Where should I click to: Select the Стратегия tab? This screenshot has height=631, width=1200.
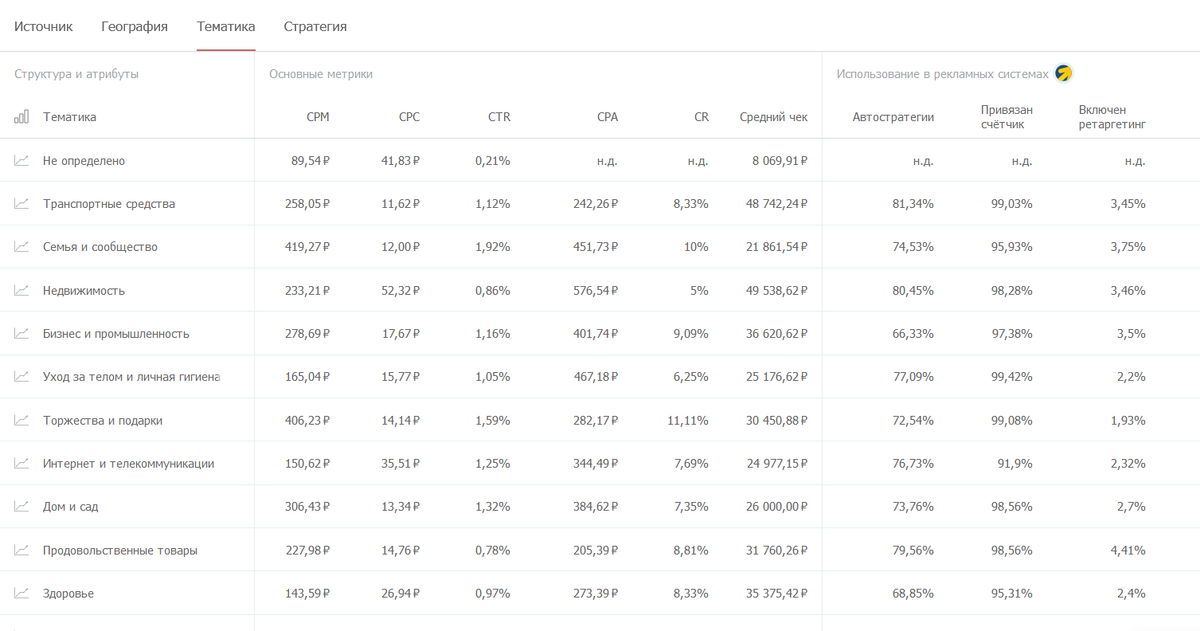point(315,27)
